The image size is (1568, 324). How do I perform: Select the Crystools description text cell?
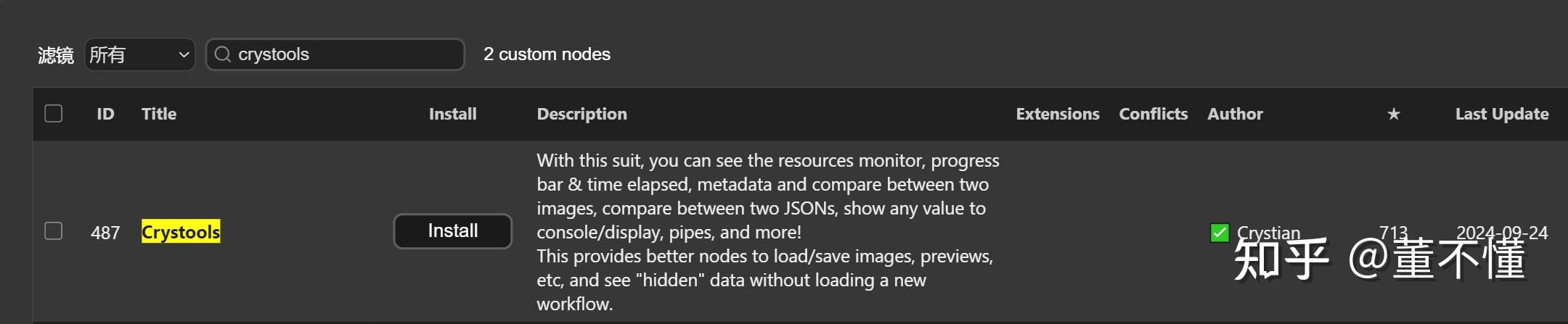coord(766,232)
